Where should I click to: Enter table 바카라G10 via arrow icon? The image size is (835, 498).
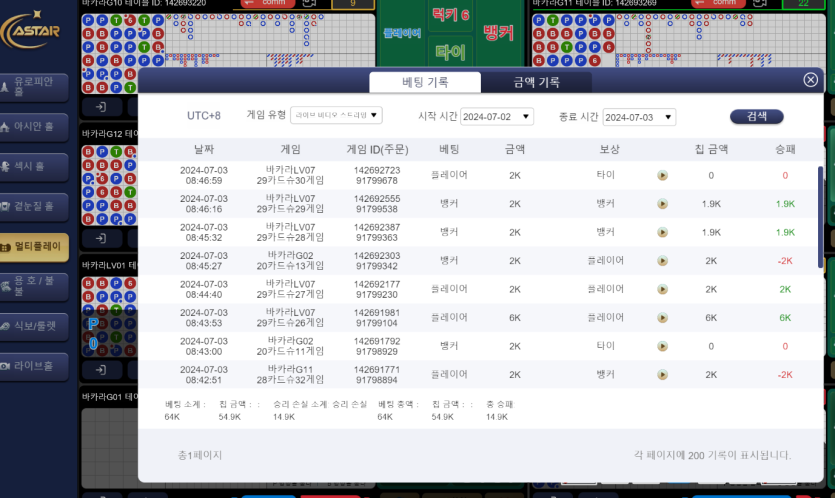point(101,107)
